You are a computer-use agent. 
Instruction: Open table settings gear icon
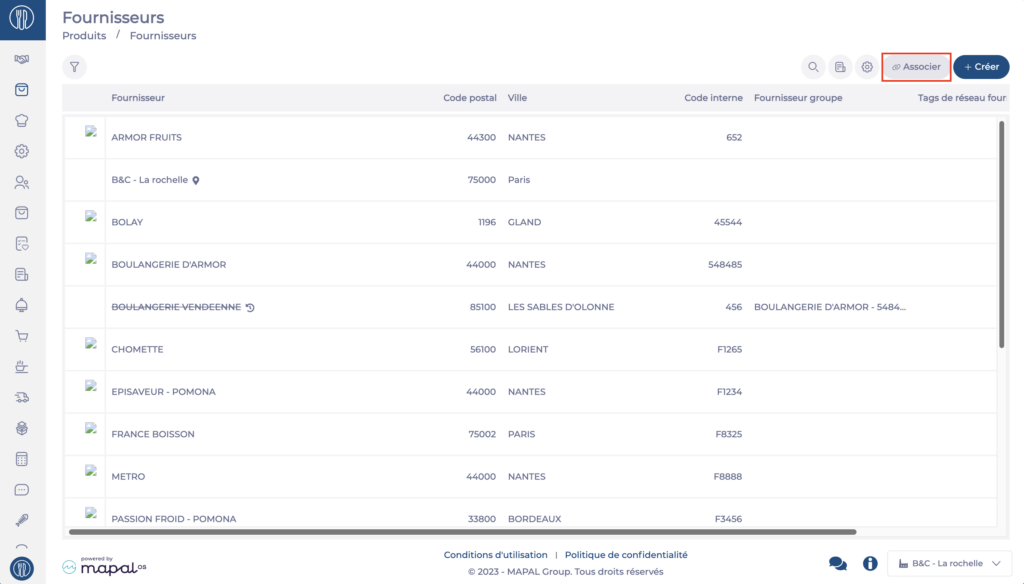pyautogui.click(x=867, y=67)
